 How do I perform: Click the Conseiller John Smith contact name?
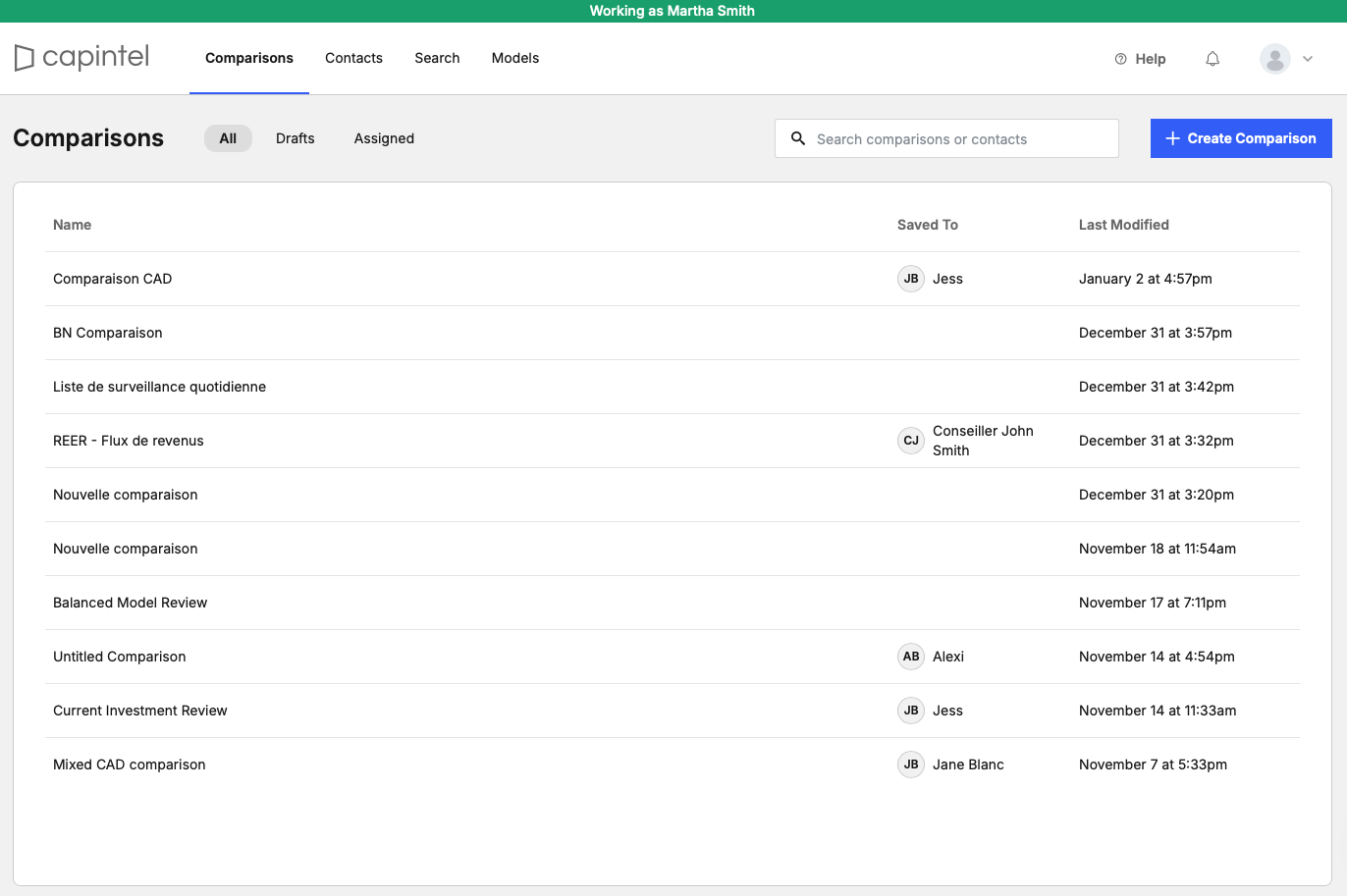(983, 441)
